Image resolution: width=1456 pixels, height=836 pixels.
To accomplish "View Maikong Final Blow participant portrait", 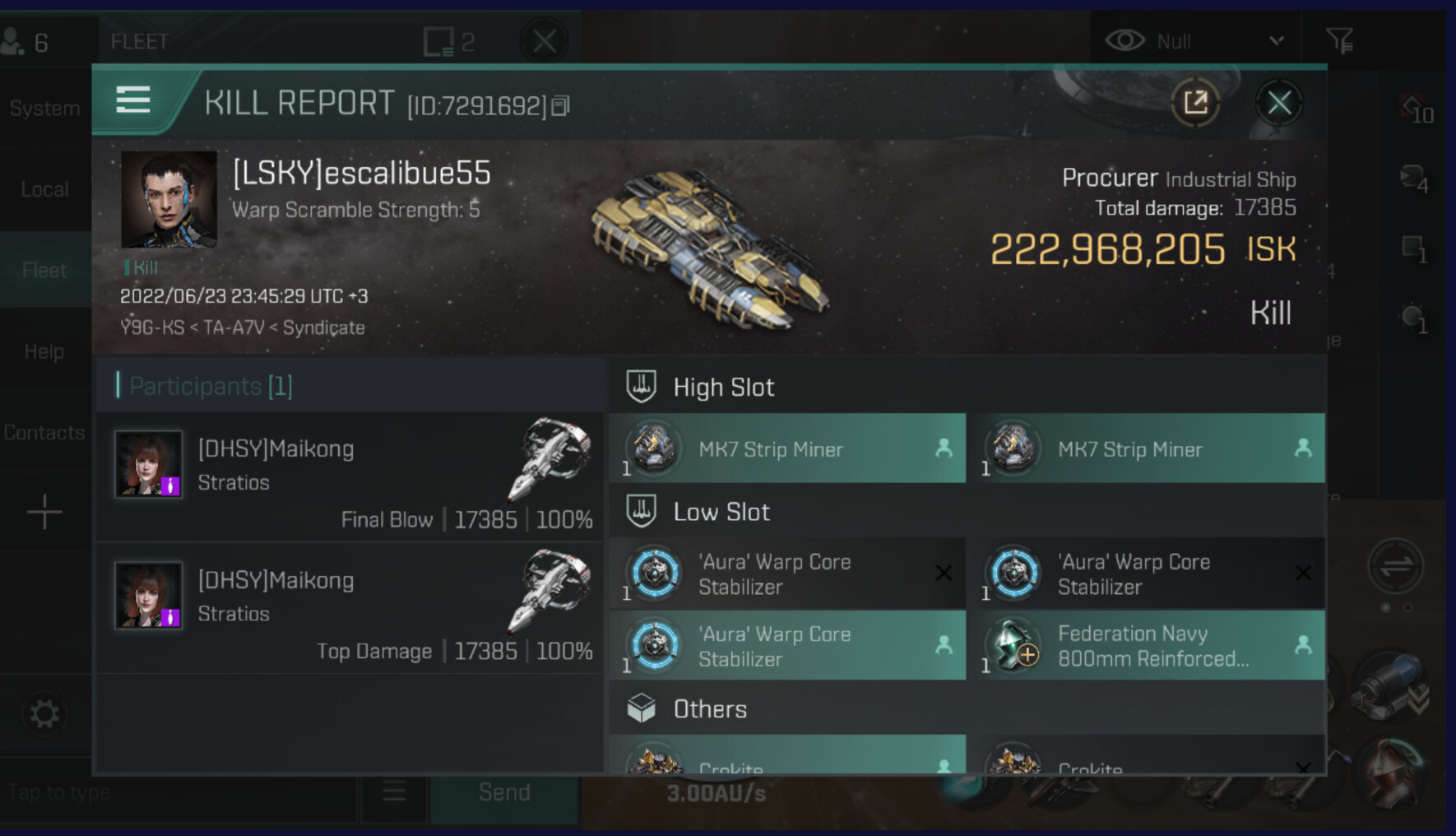I will (148, 463).
